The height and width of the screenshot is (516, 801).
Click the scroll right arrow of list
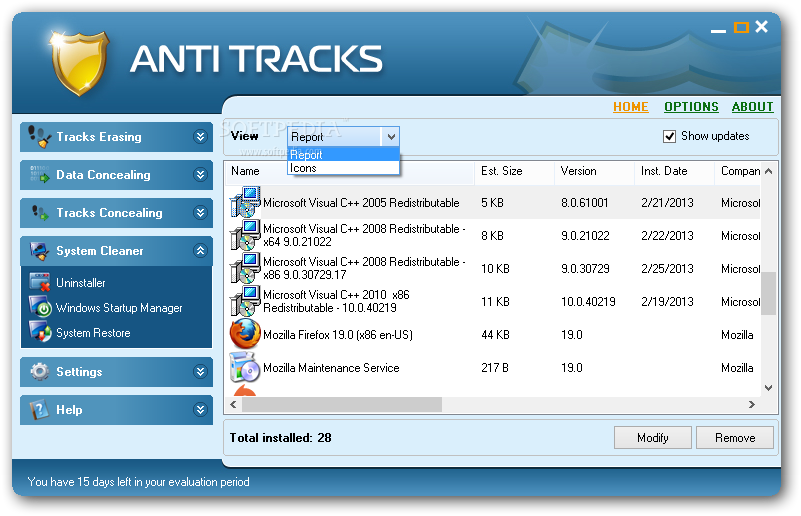751,405
